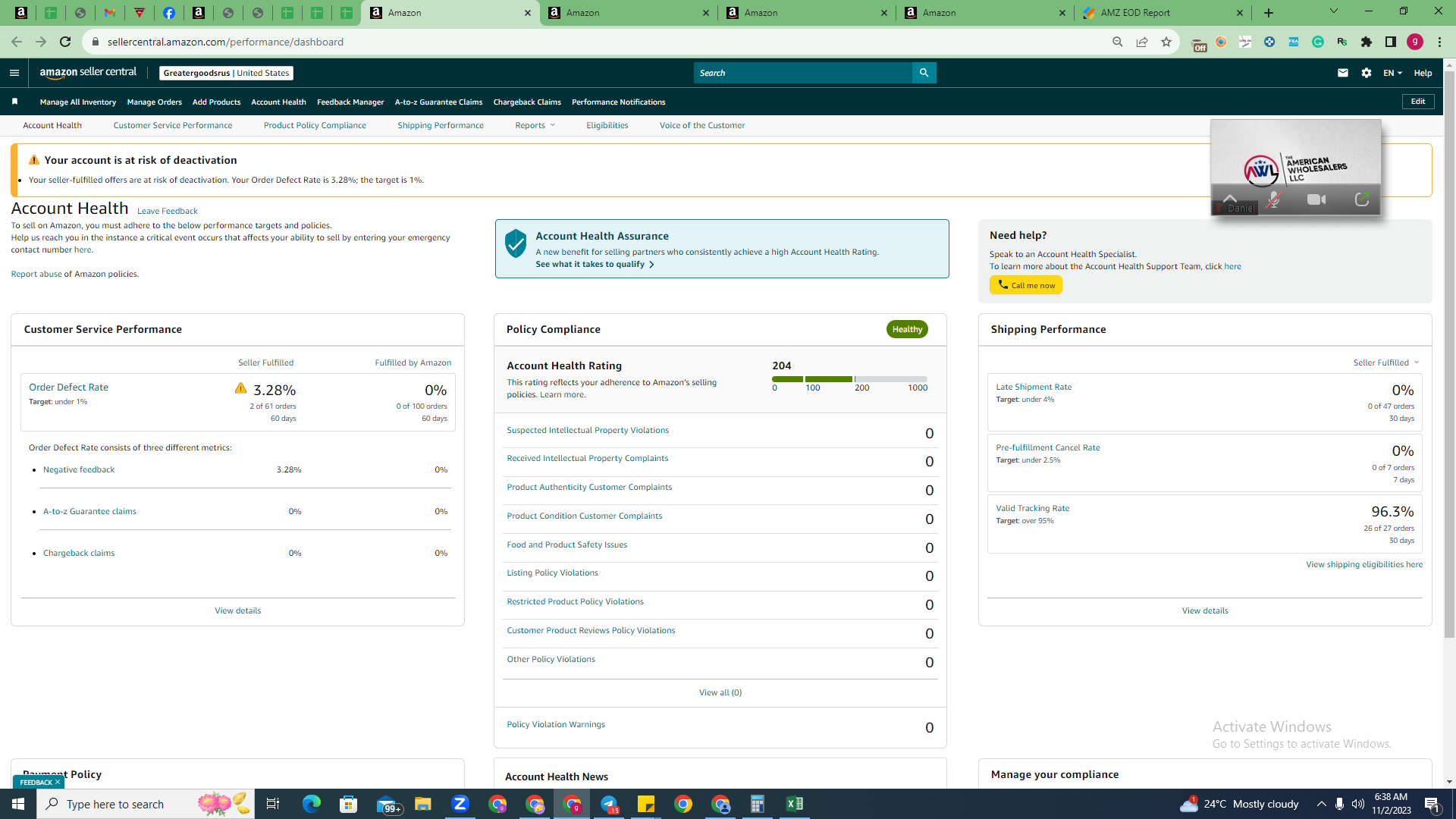
Task: Bookmark this page with the star icon
Action: [x=1166, y=42]
